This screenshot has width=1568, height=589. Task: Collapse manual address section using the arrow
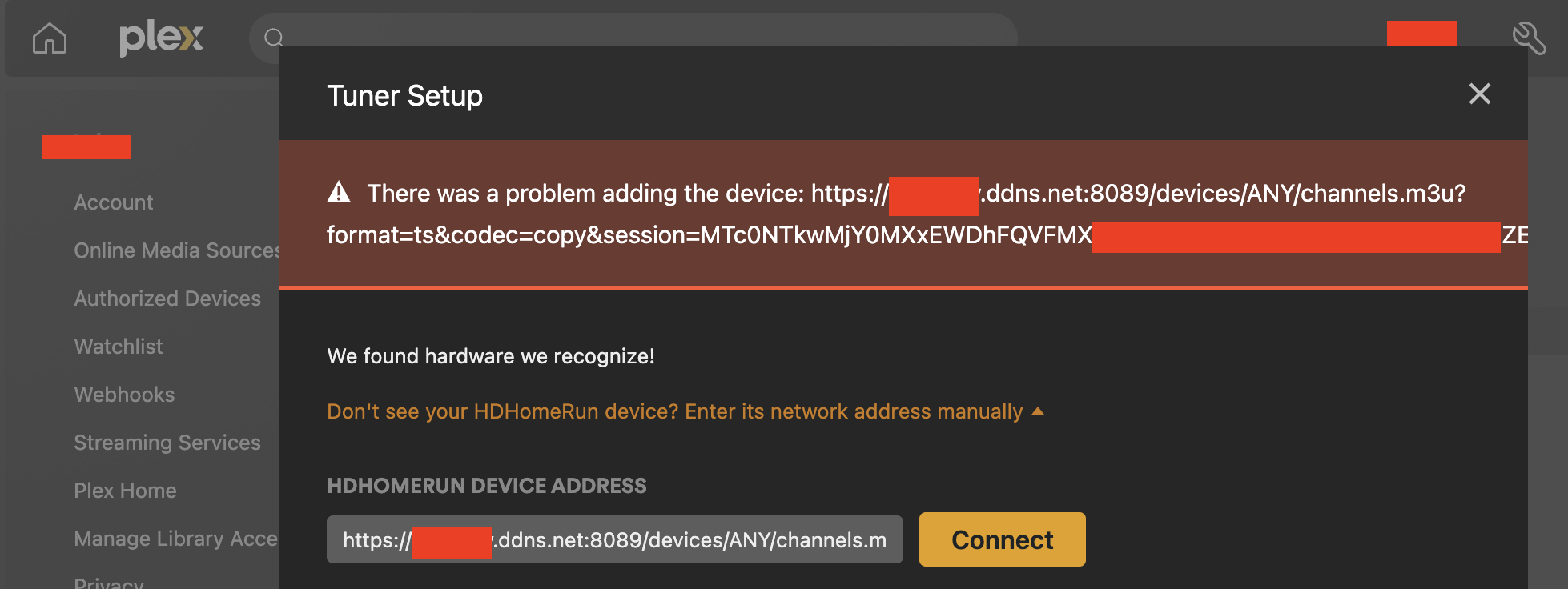(1038, 411)
